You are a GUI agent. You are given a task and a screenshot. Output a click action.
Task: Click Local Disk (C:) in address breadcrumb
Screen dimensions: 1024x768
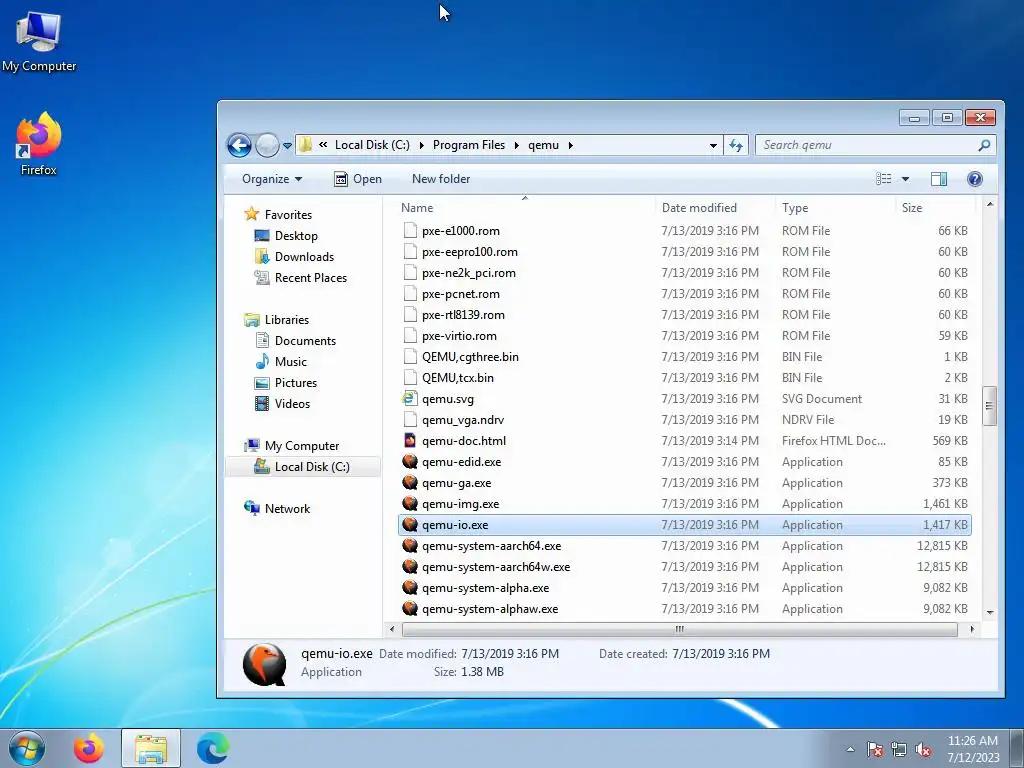(372, 145)
